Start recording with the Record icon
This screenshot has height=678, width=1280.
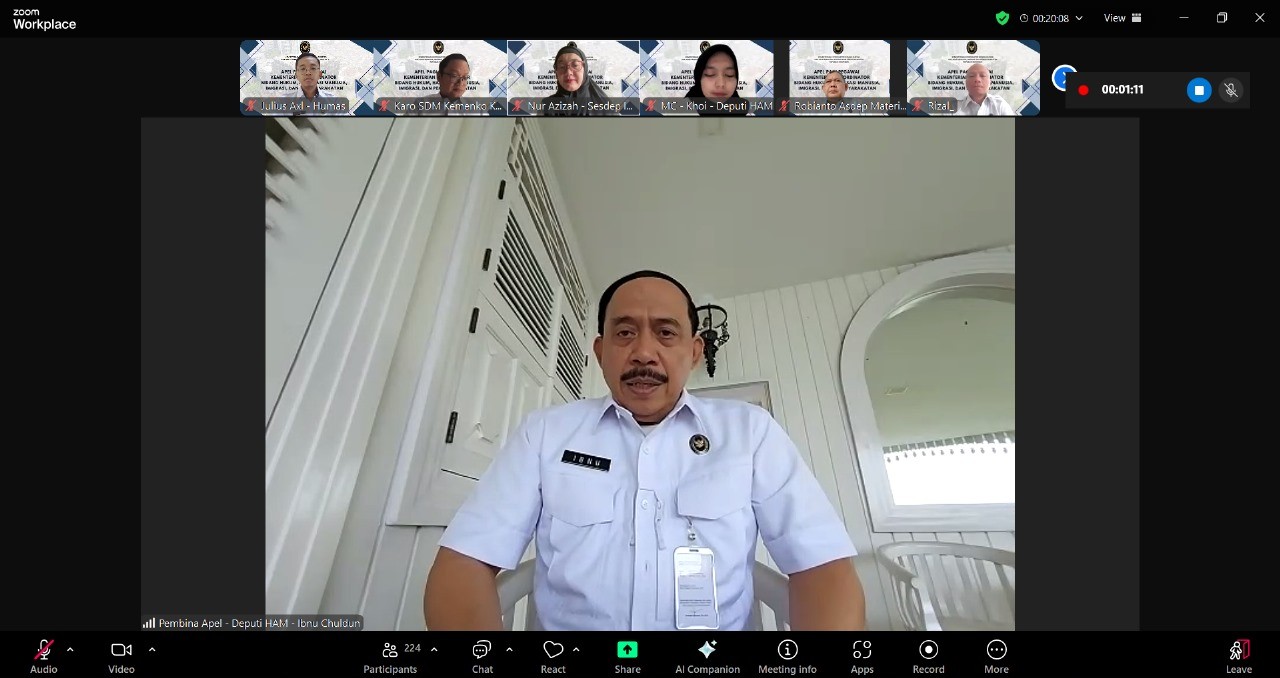pyautogui.click(x=928, y=651)
